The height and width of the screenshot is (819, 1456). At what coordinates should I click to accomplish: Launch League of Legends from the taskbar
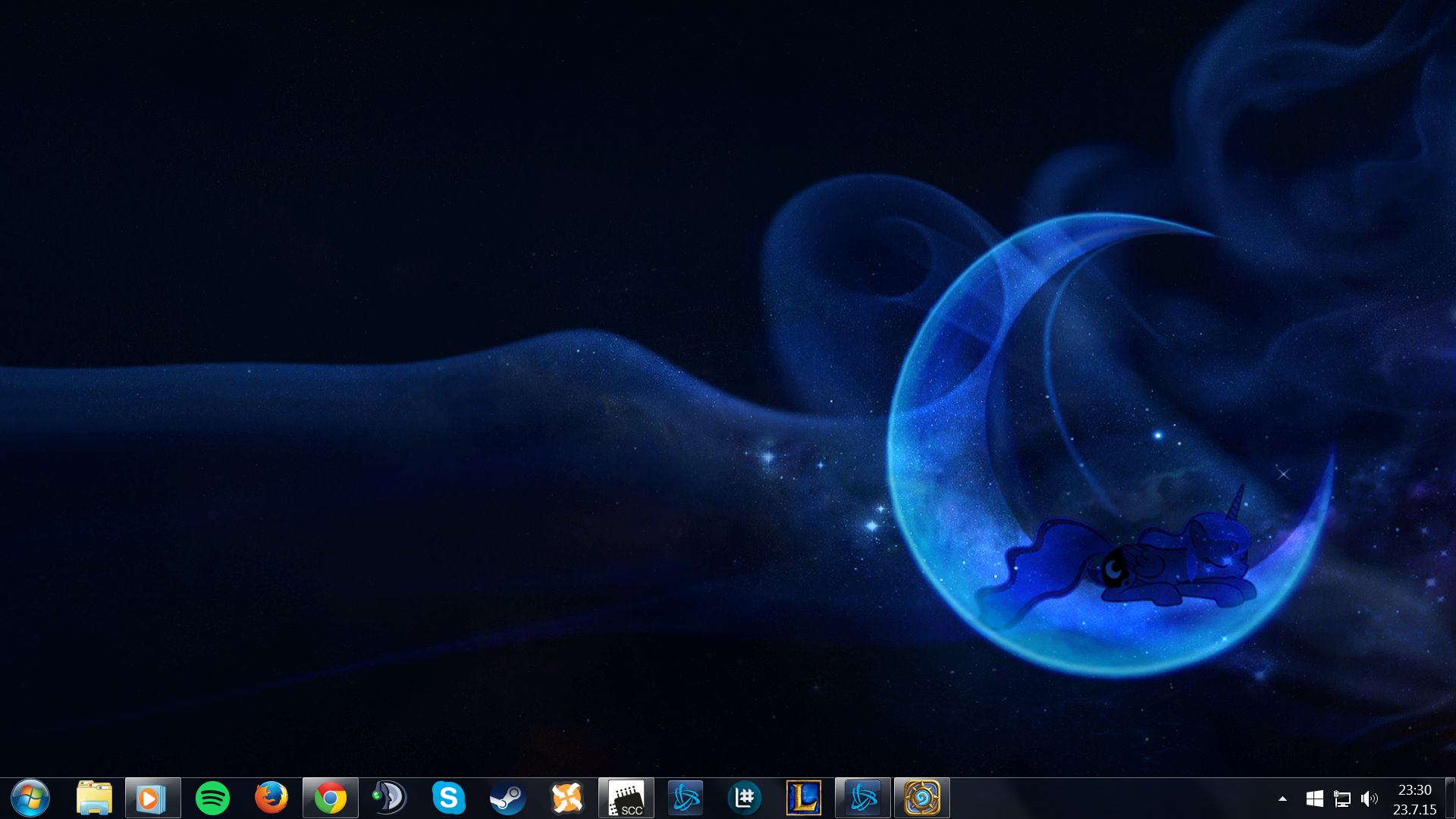point(804,798)
